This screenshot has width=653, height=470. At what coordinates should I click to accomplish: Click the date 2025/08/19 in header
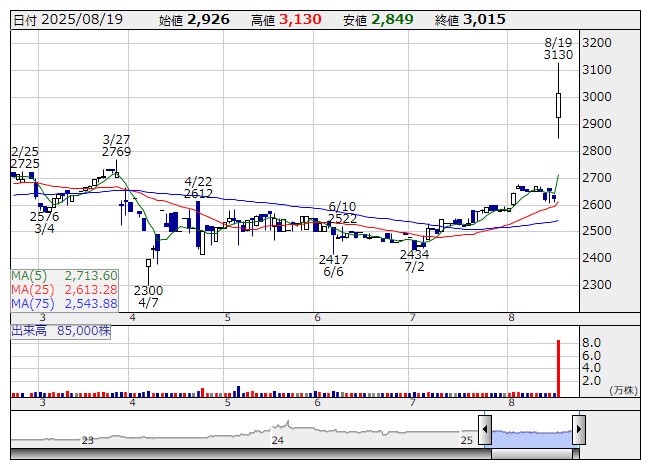tap(82, 19)
